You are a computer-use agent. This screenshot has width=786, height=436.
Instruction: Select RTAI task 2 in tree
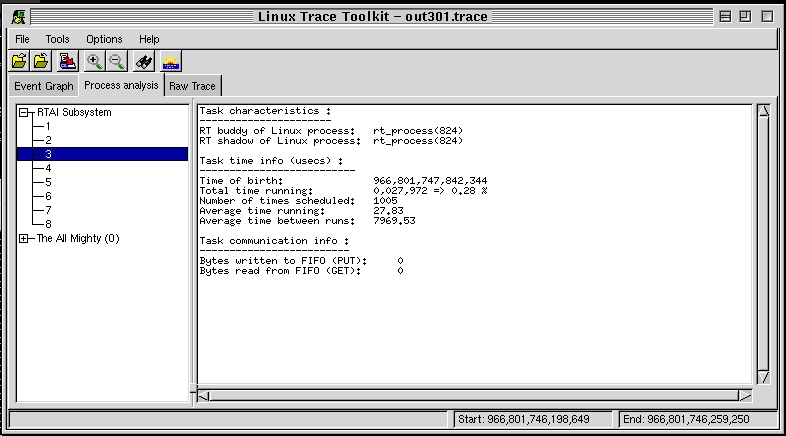(48, 140)
